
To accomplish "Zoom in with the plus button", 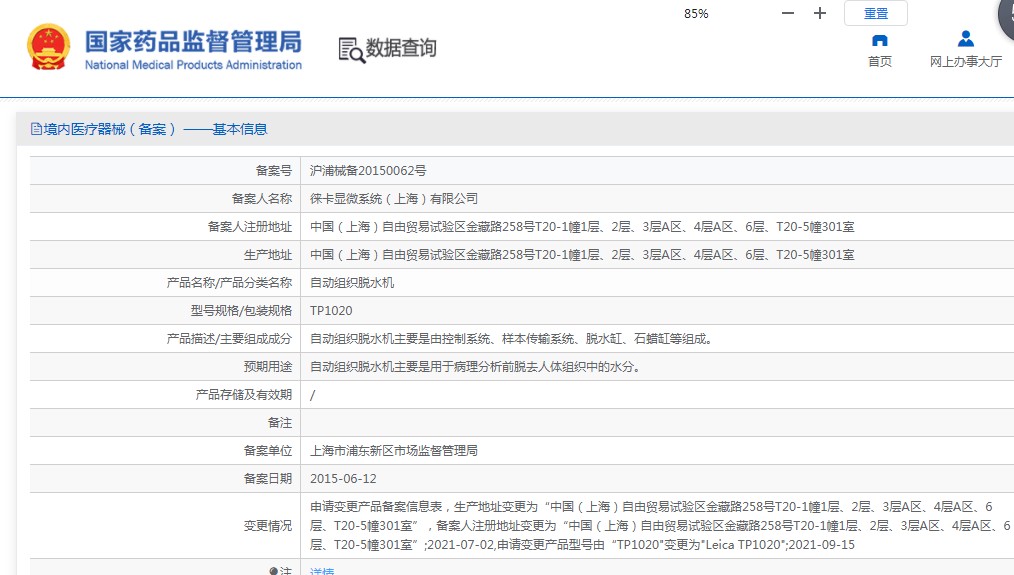I will pyautogui.click(x=820, y=13).
